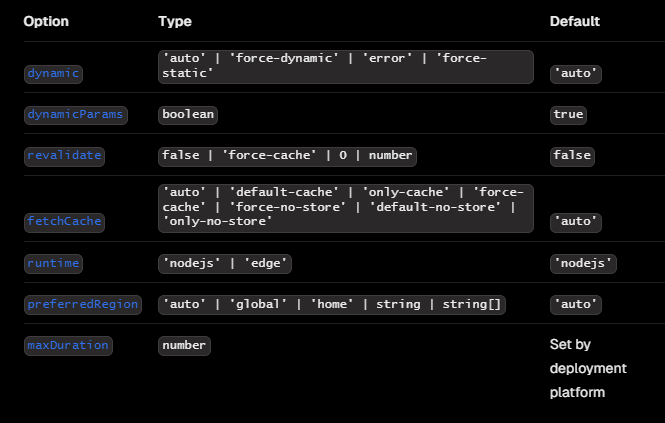Click the 'nodejs' | 'edge' type code
Viewport: 665px width, 423px height.
point(225,263)
